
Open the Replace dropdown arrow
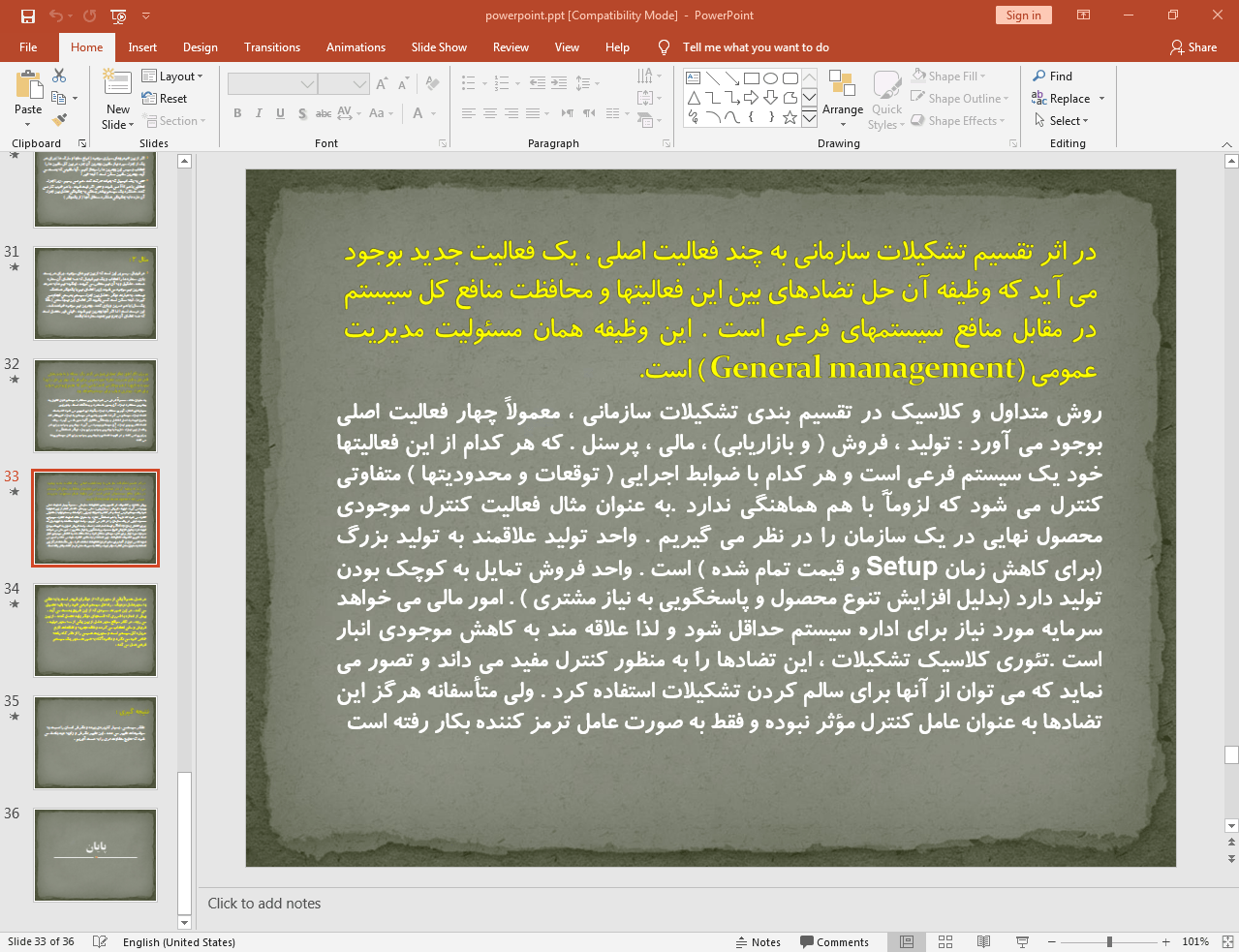click(1101, 99)
